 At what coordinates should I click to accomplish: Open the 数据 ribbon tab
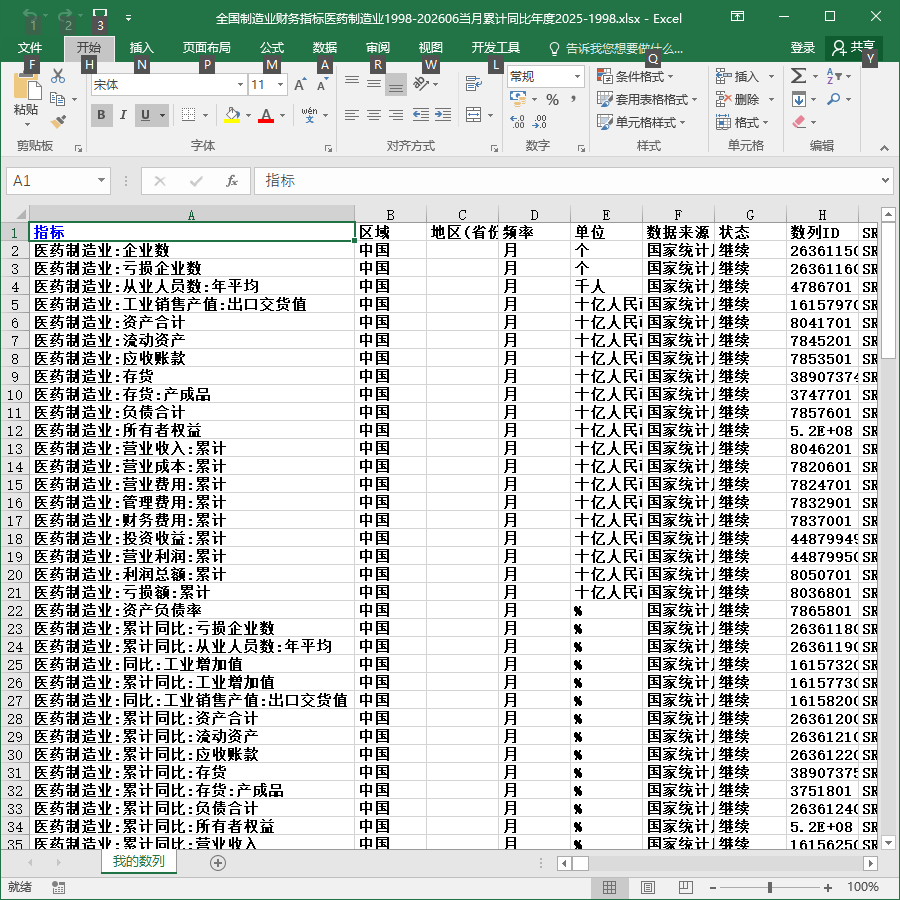324,48
